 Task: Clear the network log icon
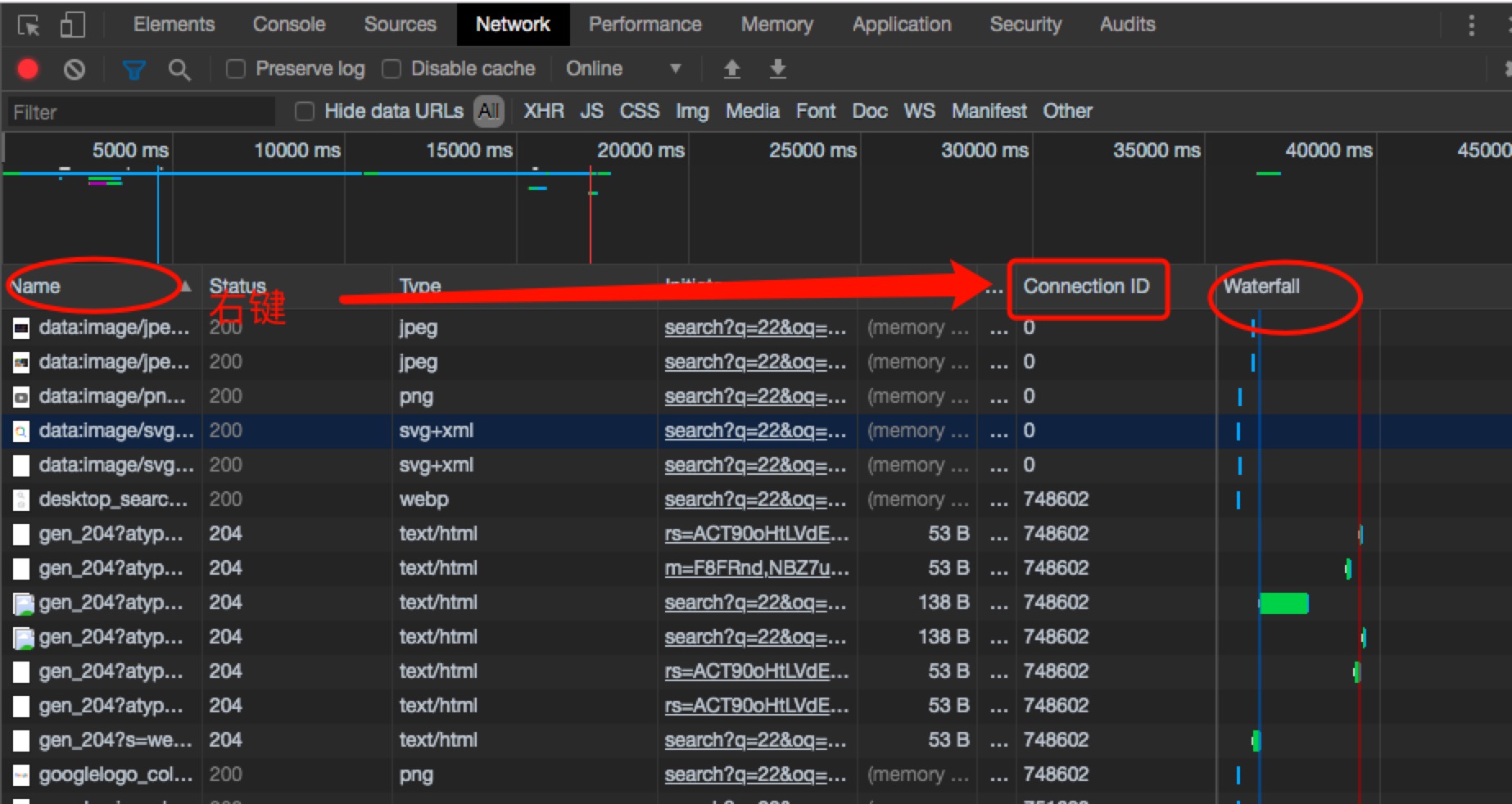point(75,70)
